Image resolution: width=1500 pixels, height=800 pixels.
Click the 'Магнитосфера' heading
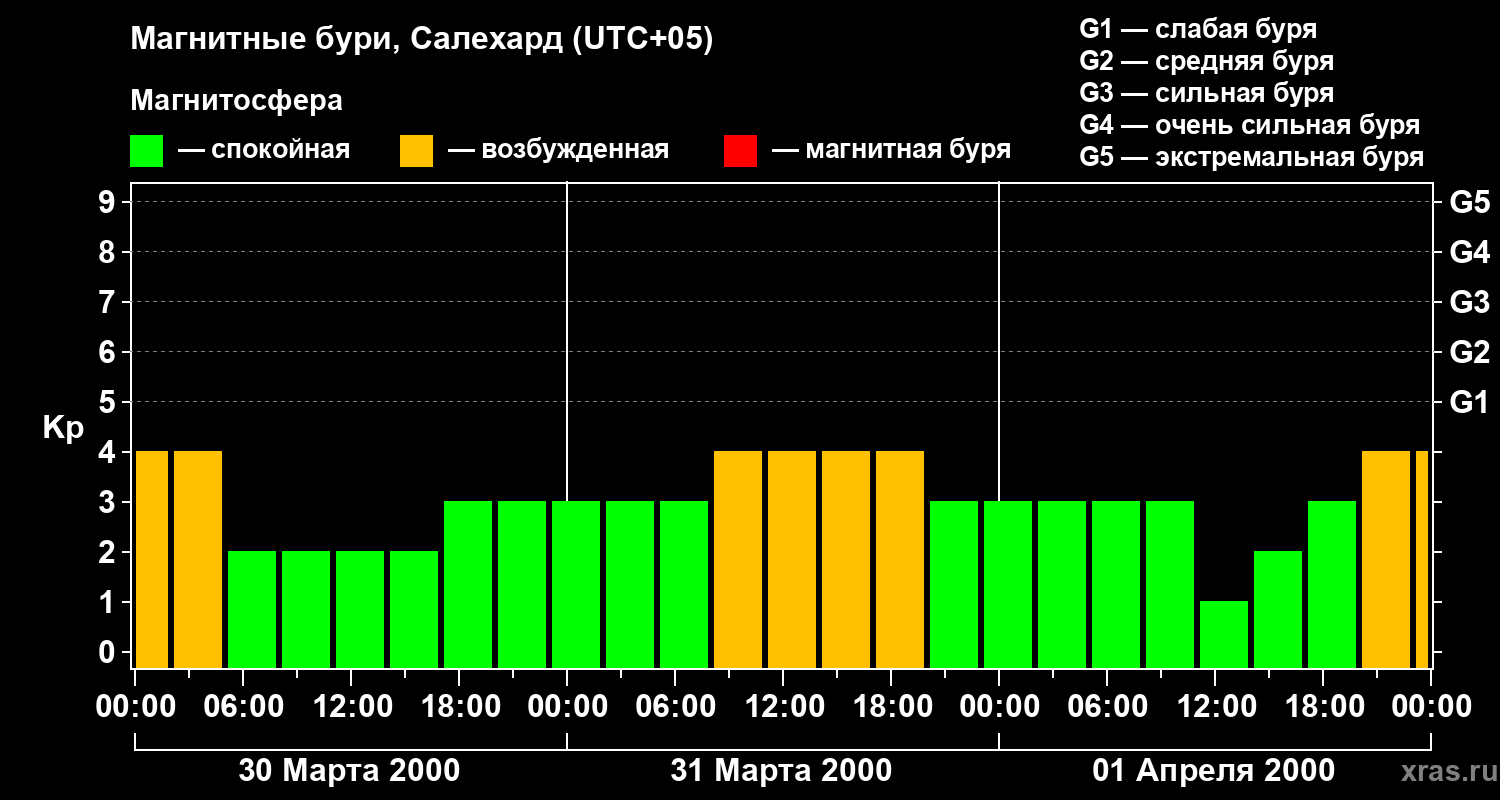click(x=236, y=101)
